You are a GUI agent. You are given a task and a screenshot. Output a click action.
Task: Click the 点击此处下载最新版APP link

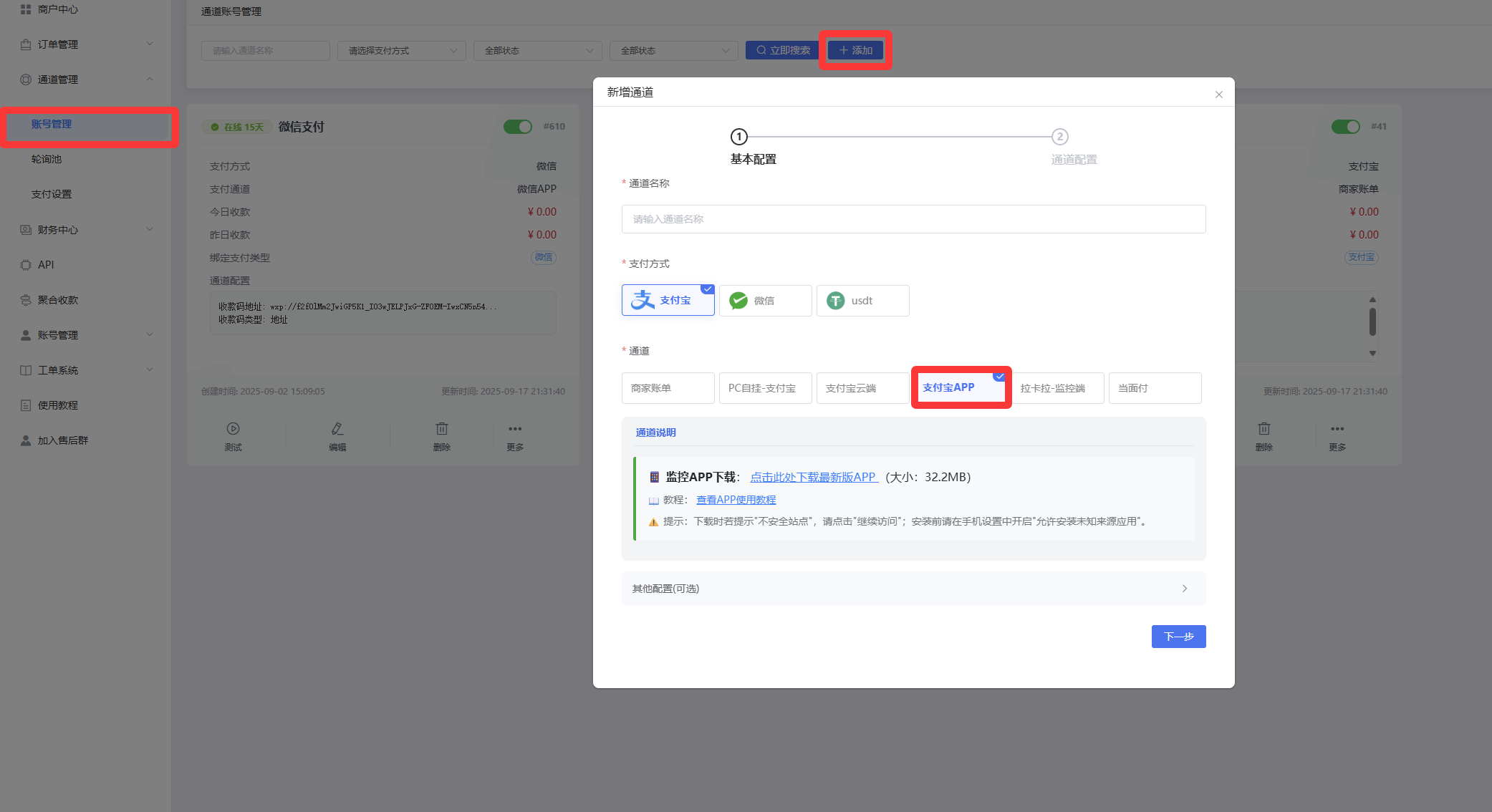coord(814,477)
